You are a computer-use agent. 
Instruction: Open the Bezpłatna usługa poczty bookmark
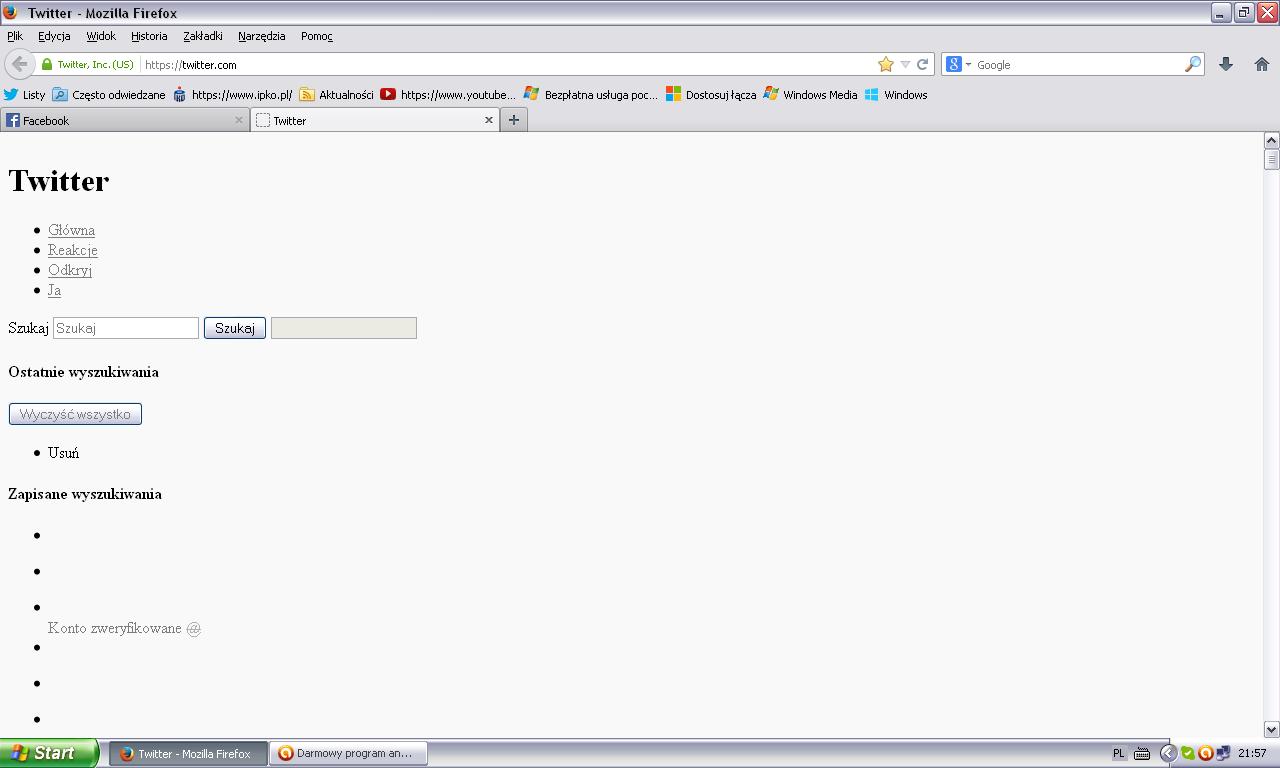pos(591,95)
